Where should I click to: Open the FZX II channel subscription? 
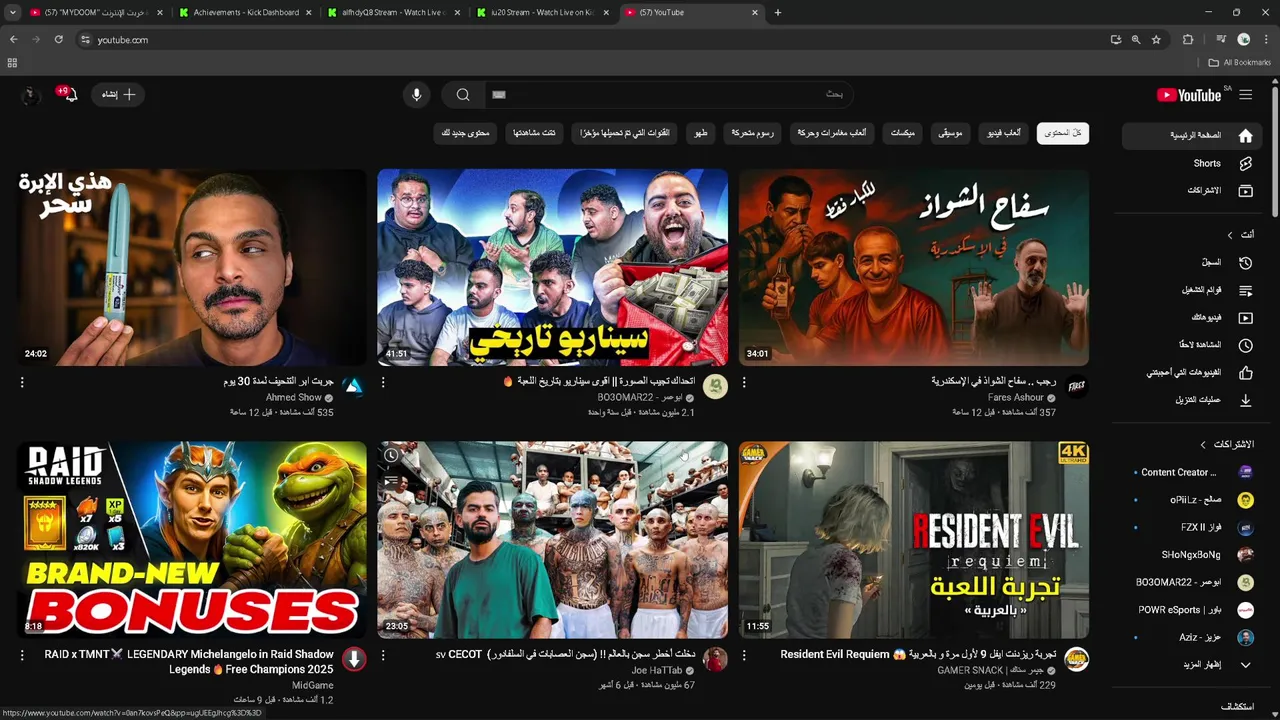click(1190, 527)
